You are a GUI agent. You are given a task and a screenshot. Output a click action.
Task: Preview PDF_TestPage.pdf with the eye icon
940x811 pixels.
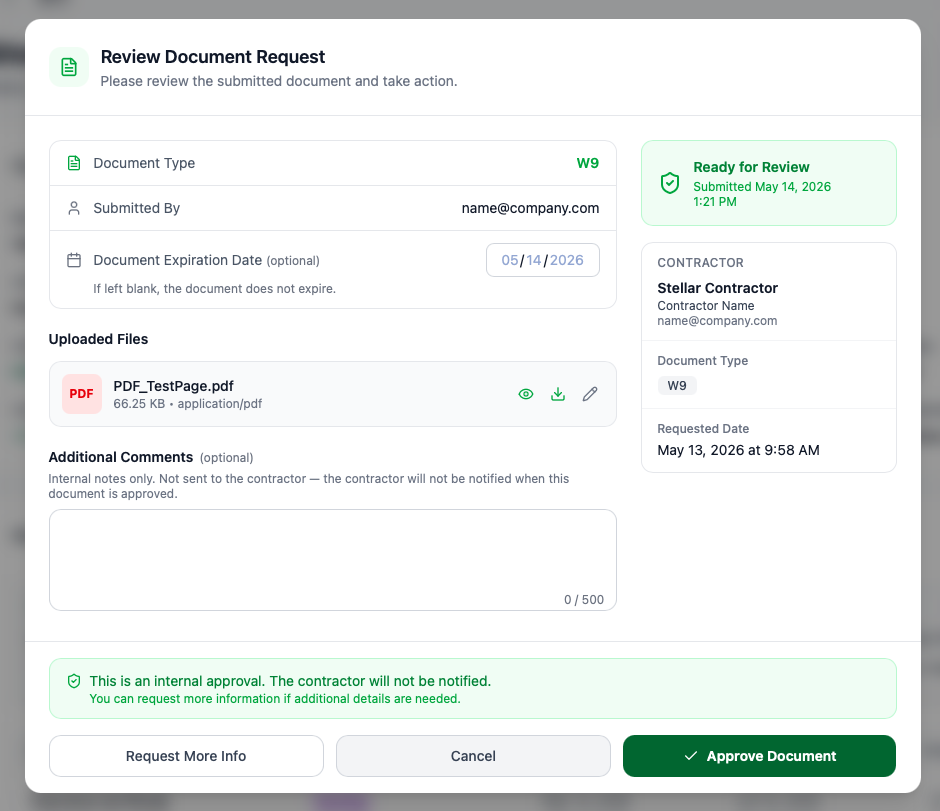pyautogui.click(x=526, y=394)
